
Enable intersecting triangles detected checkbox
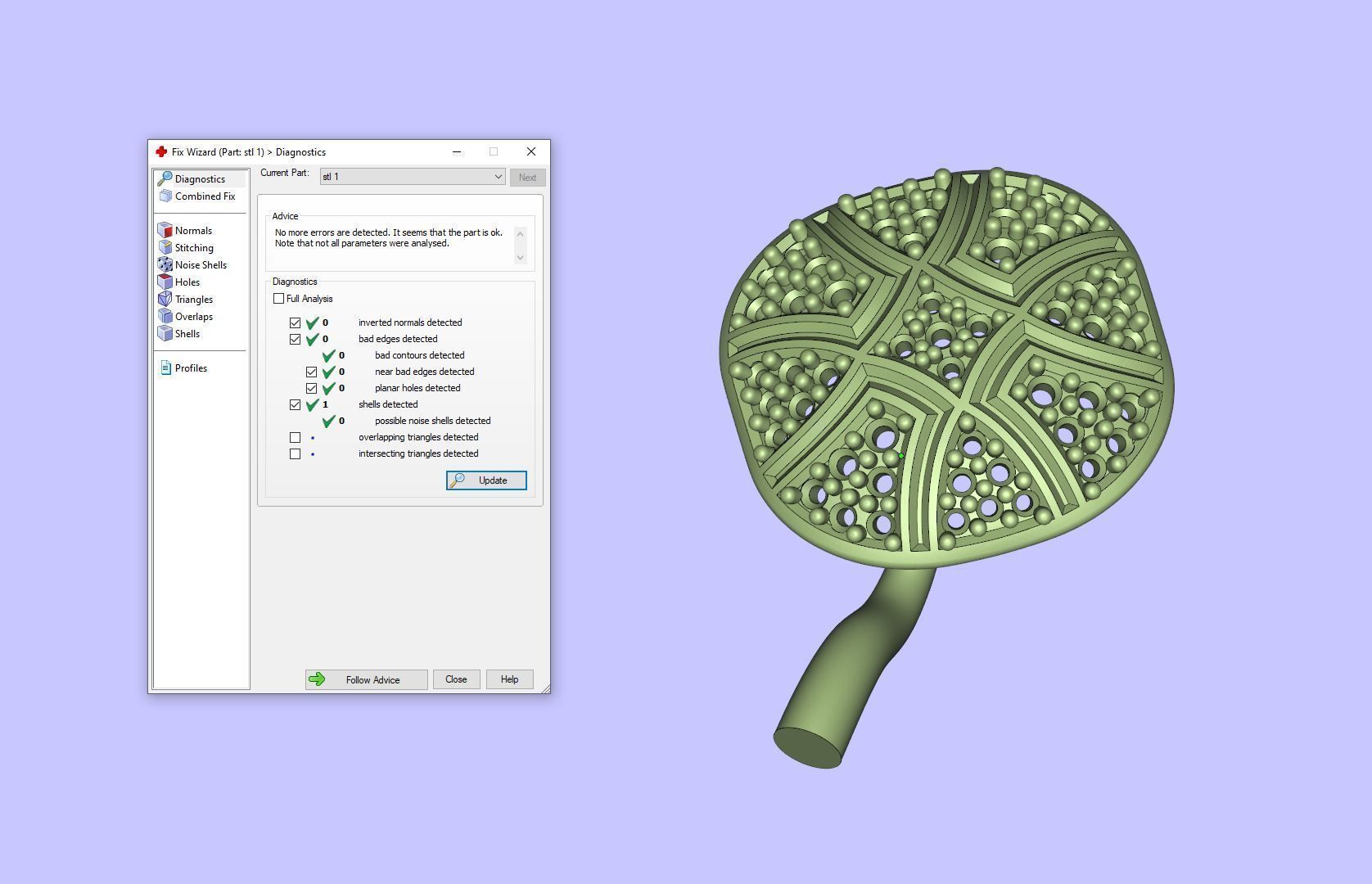coord(296,453)
